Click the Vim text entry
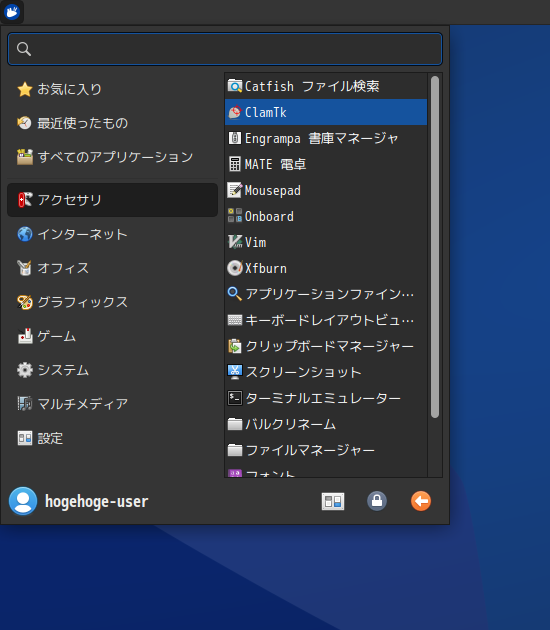Viewport: 550px width, 630px height. 256,242
